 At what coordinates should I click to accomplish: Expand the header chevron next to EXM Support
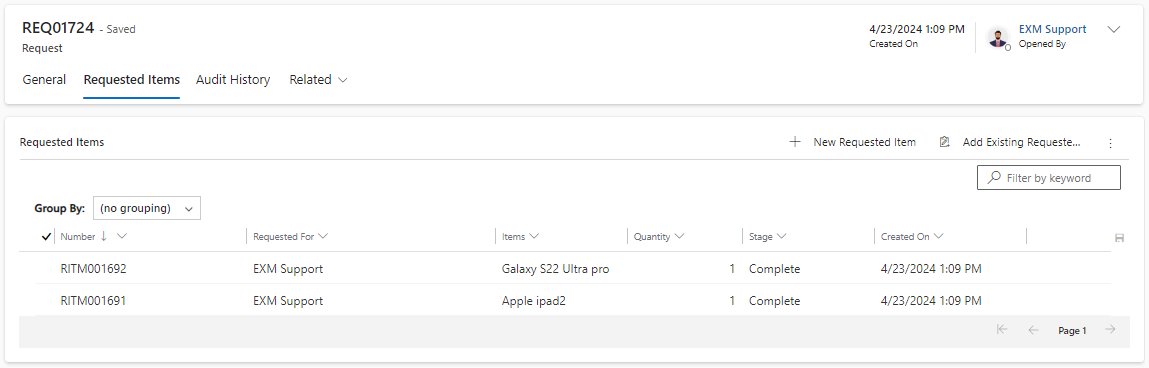click(x=1114, y=29)
